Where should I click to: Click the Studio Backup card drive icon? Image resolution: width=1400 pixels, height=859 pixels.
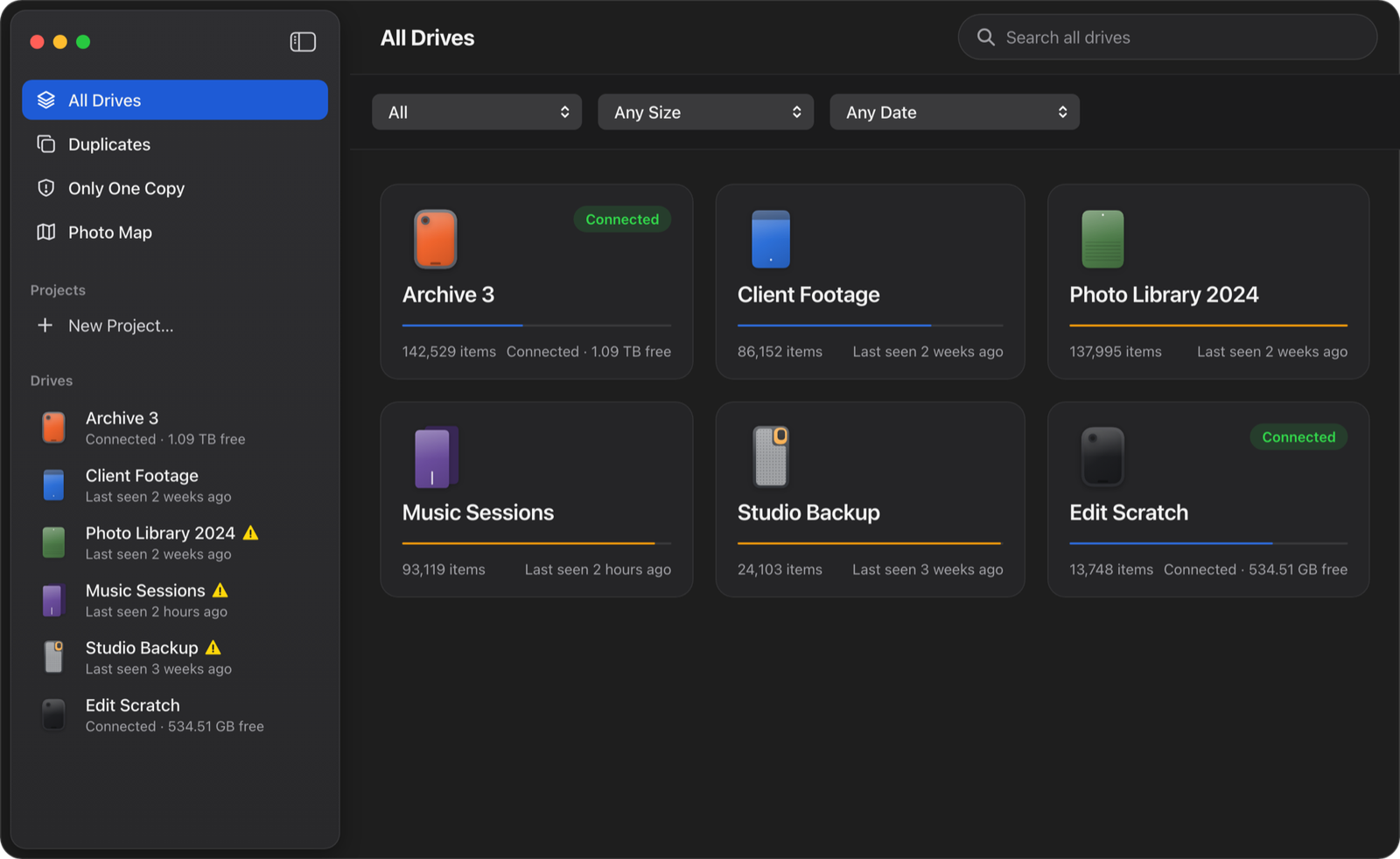pyautogui.click(x=771, y=457)
